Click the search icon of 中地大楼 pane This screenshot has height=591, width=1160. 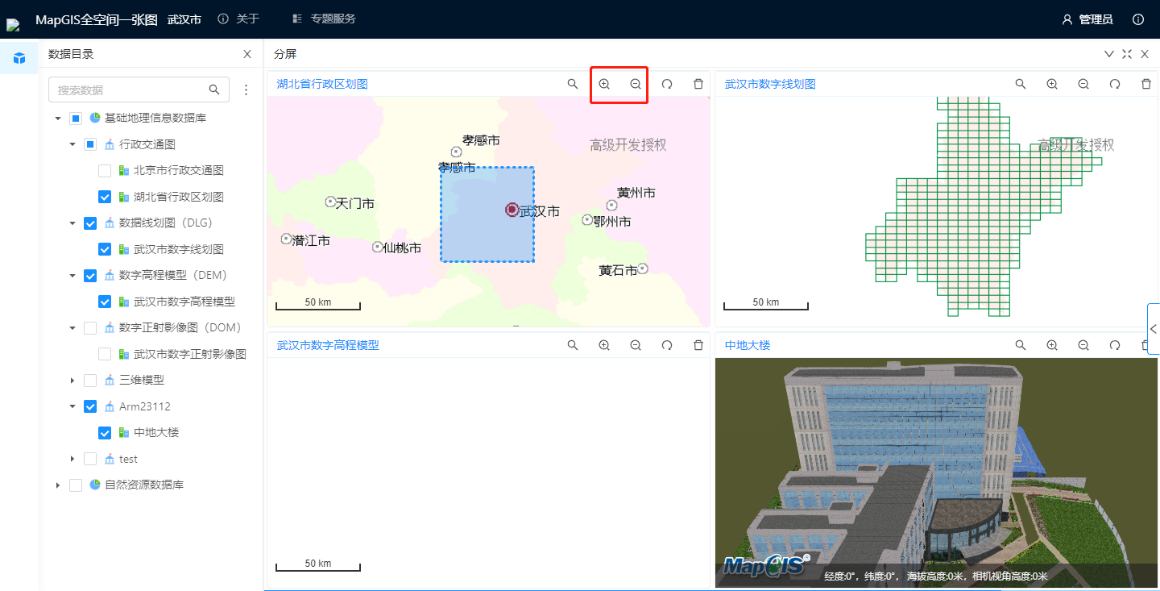[x=1020, y=345]
